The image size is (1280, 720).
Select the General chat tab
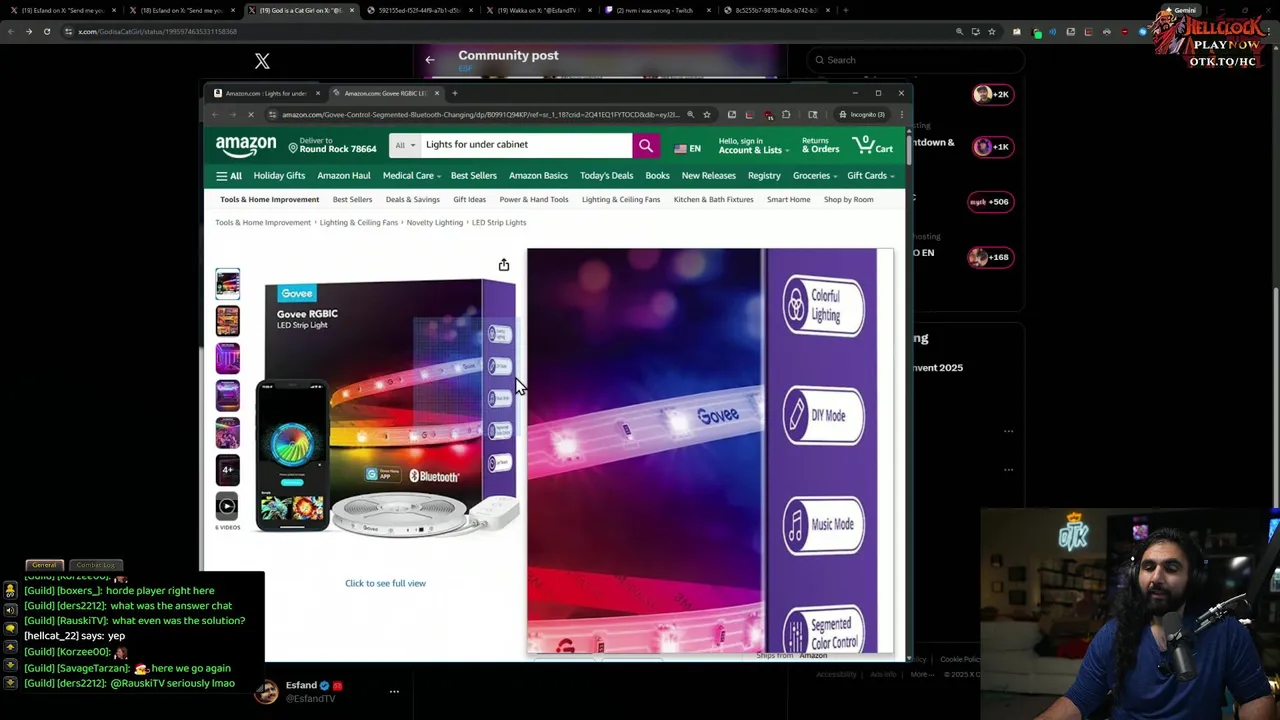click(44, 566)
